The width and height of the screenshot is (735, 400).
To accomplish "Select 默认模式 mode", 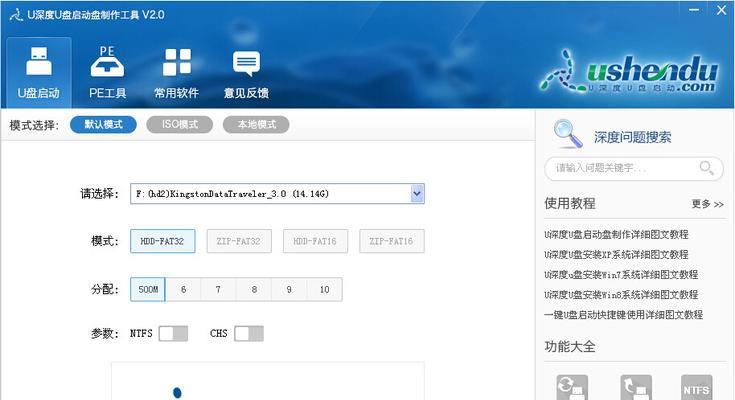I will tap(103, 125).
